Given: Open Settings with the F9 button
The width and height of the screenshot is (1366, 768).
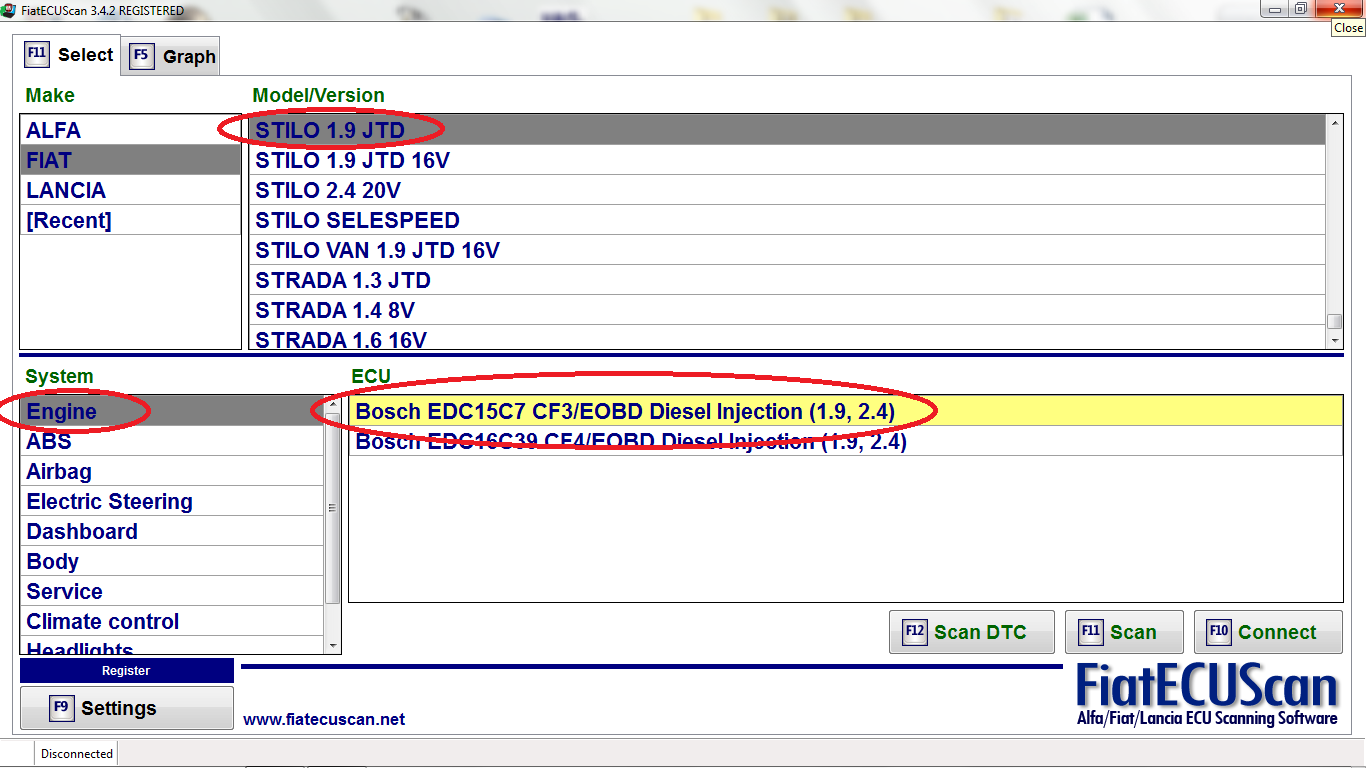Looking at the screenshot, I should (127, 708).
